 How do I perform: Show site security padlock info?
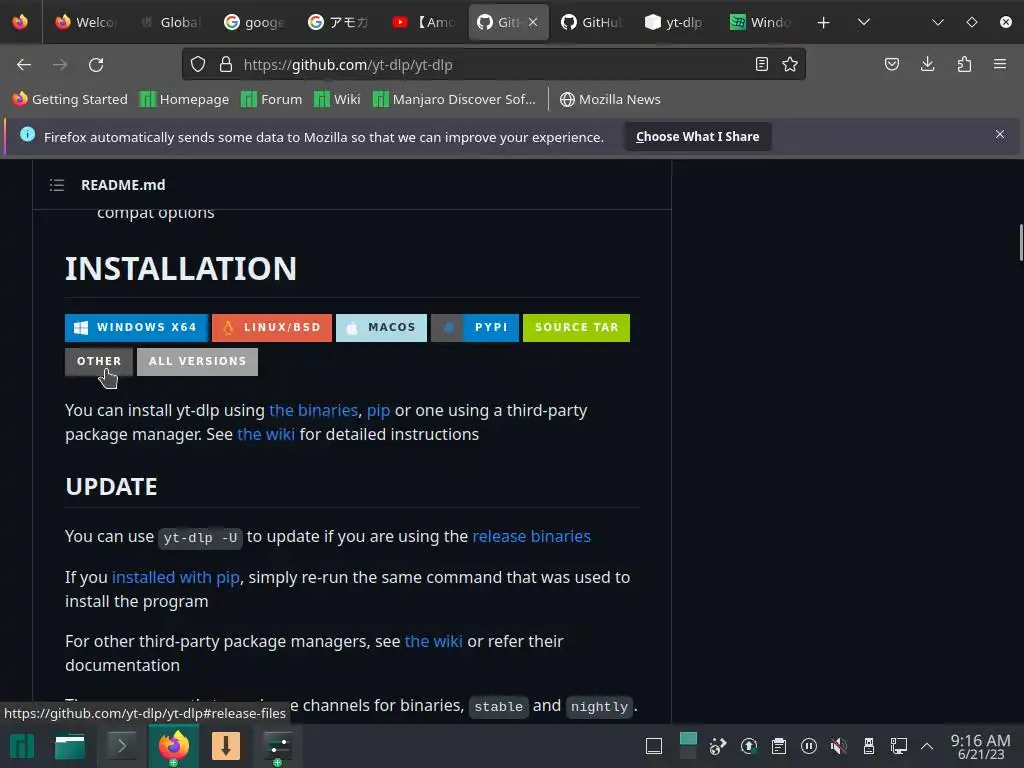coord(226,65)
